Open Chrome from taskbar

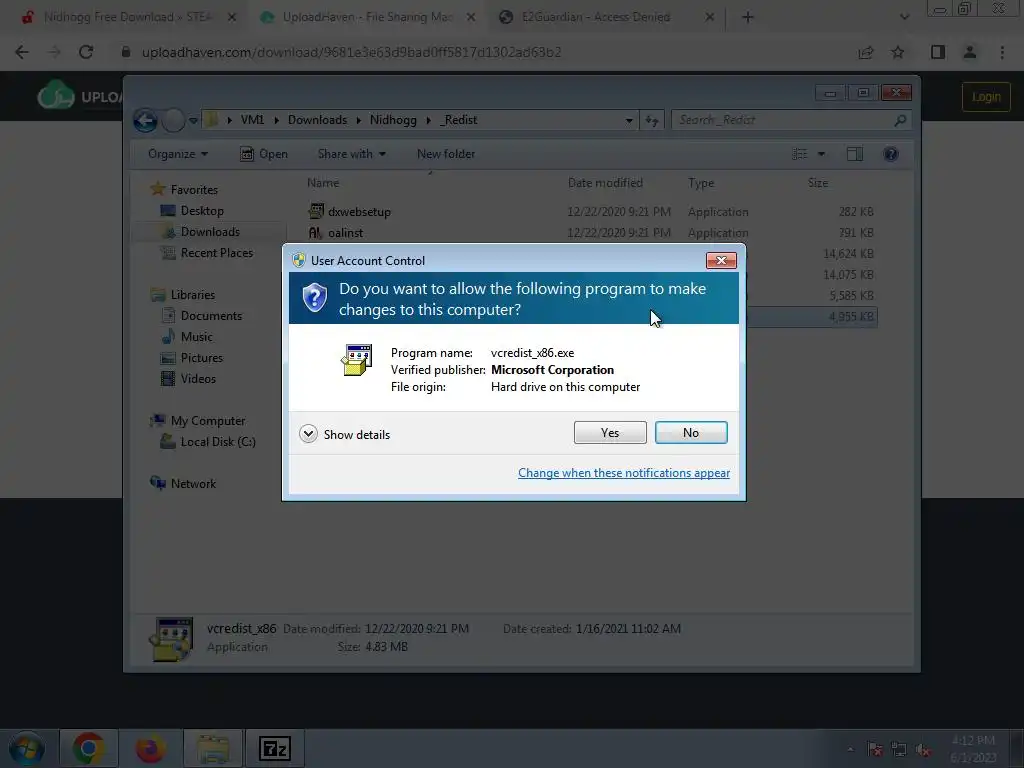(x=88, y=748)
